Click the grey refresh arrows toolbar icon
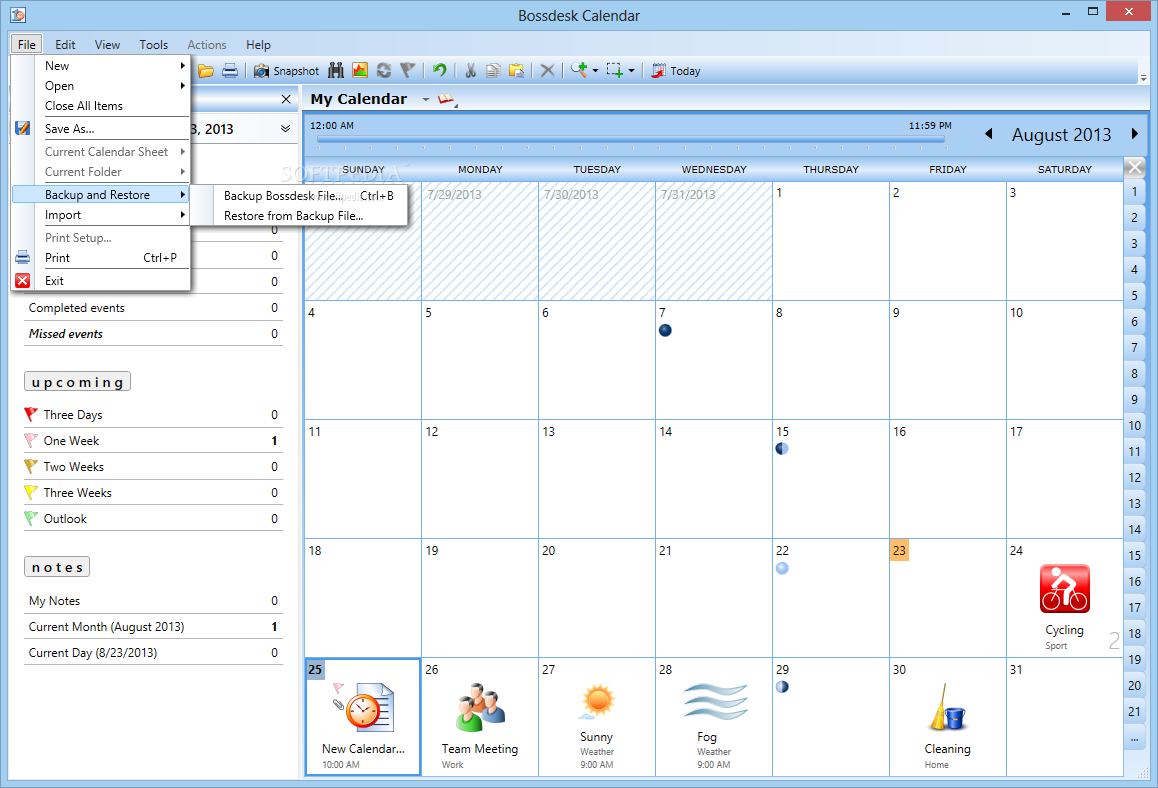1158x788 pixels. click(x=383, y=71)
